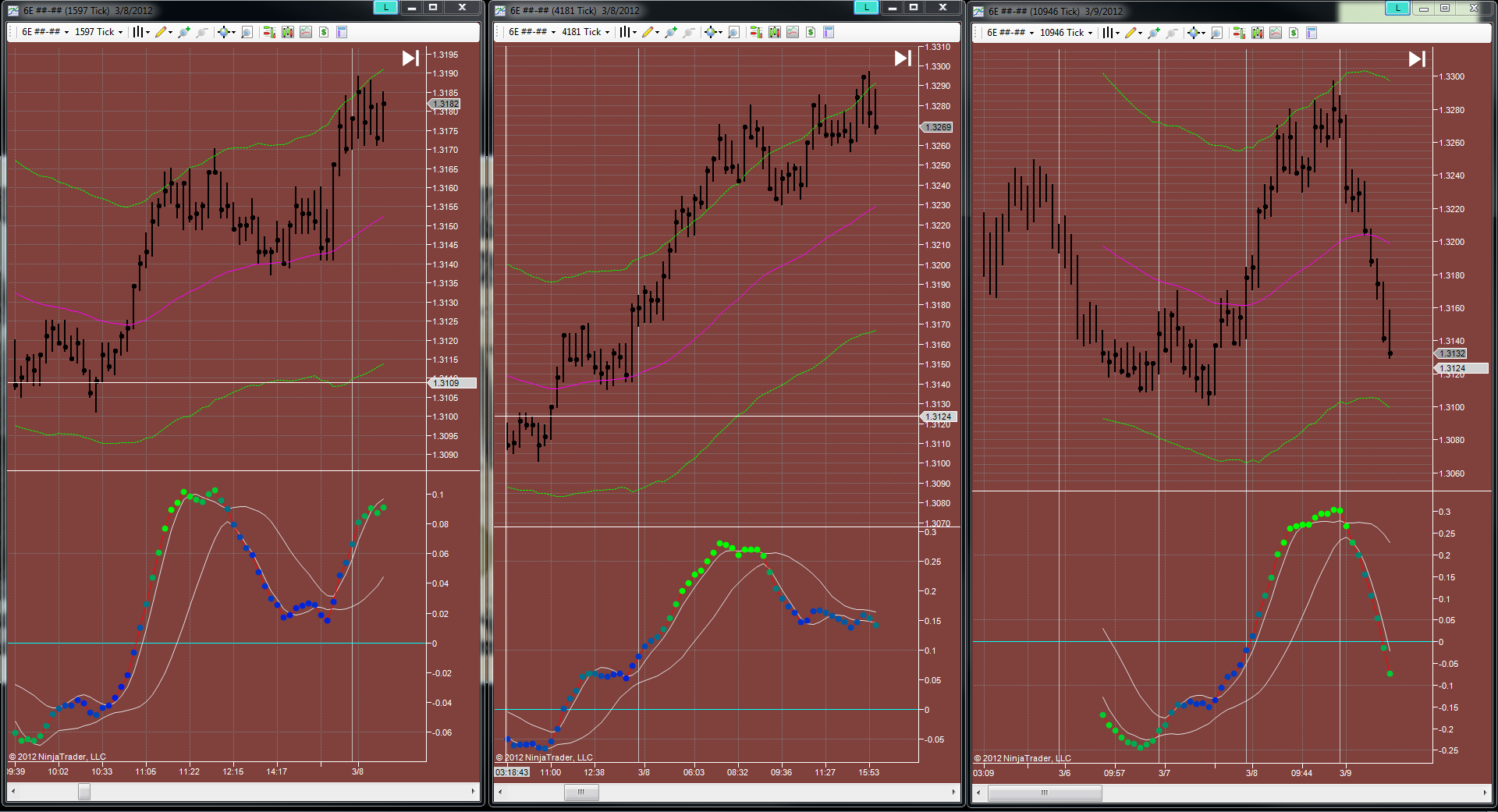
Task: Activate zoom frame in 1597 Tick window
Action: (247, 32)
